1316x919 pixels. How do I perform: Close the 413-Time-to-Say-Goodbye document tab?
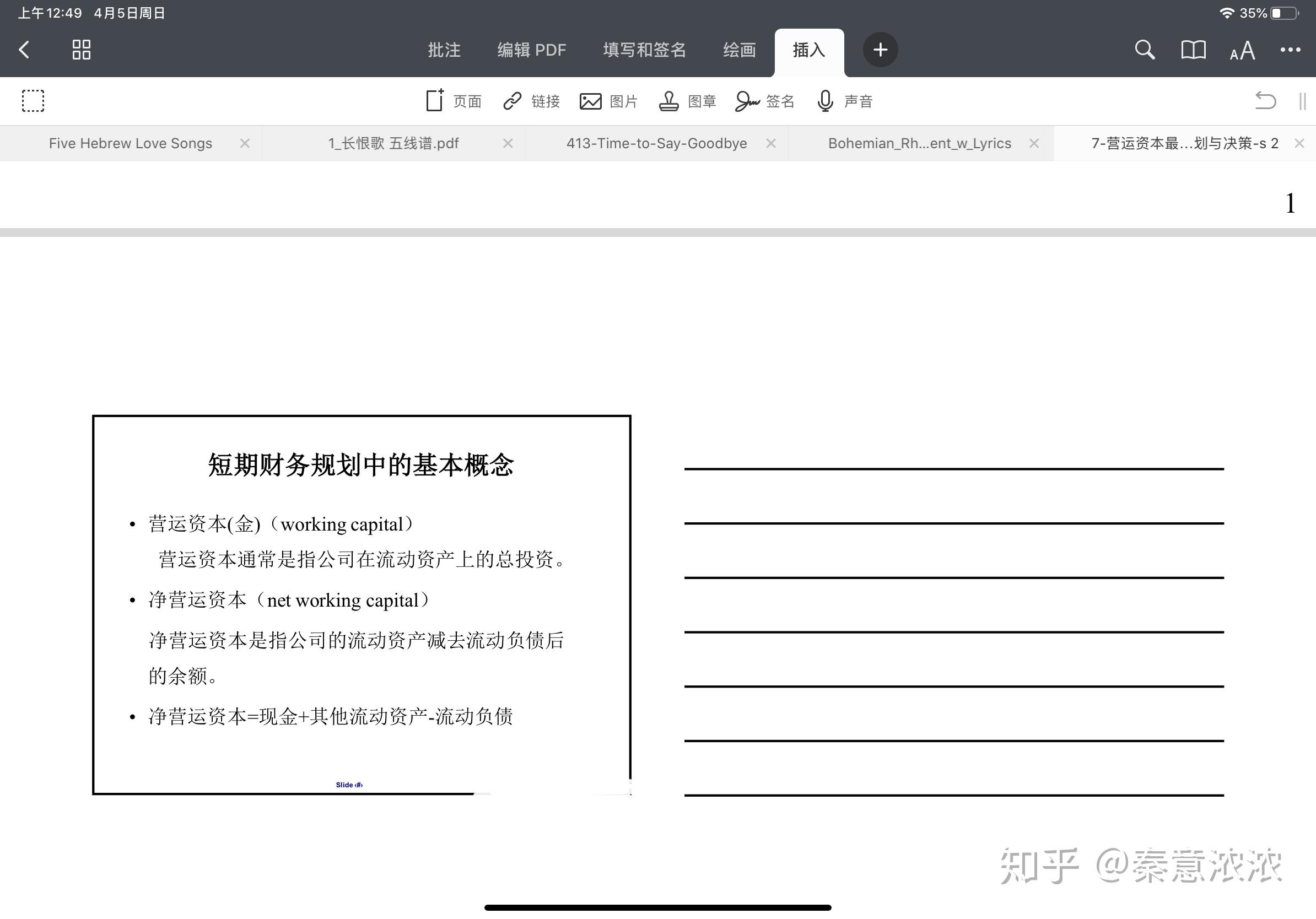[x=771, y=143]
